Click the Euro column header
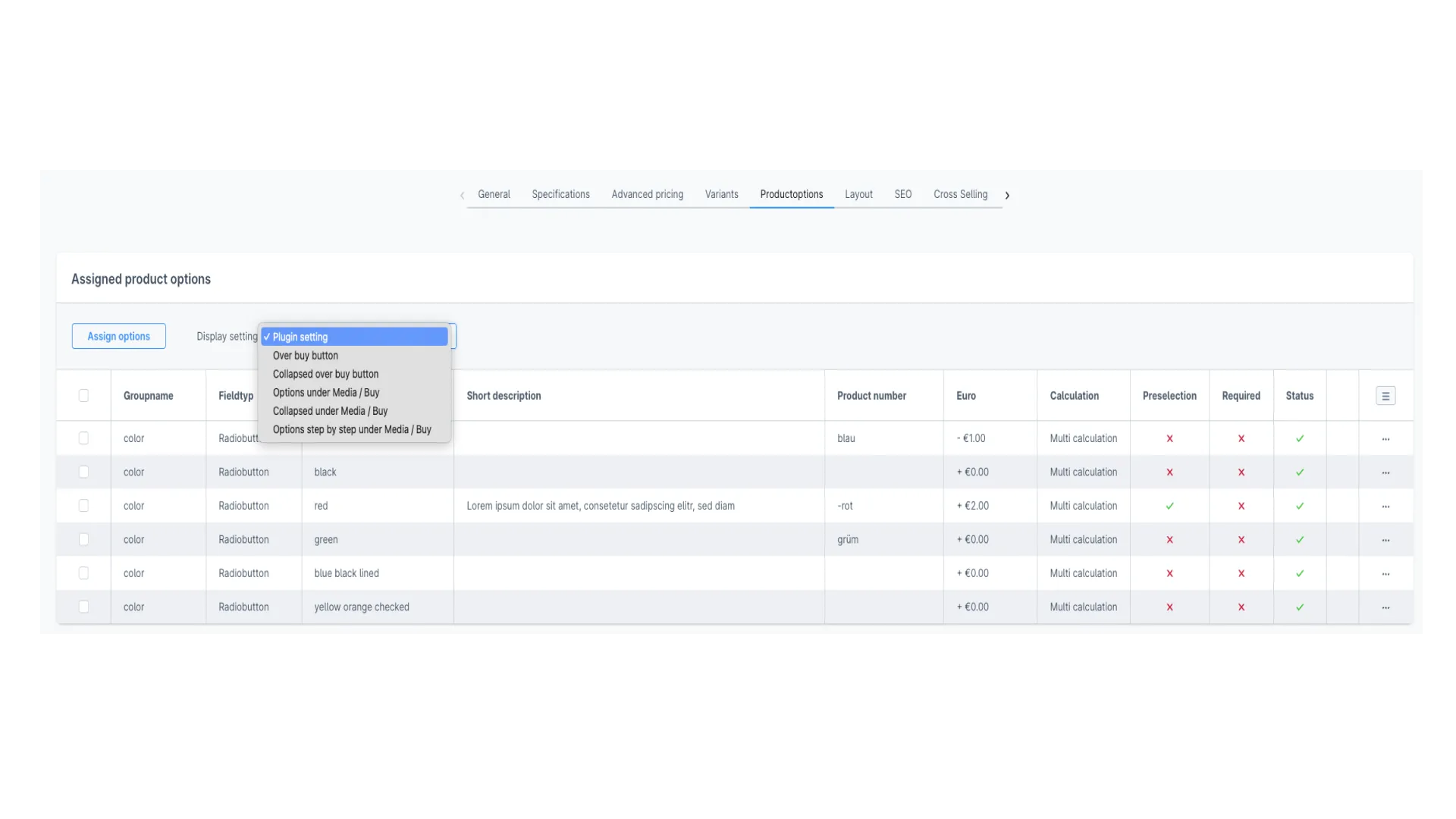Image resolution: width=1456 pixels, height=819 pixels. pos(965,395)
